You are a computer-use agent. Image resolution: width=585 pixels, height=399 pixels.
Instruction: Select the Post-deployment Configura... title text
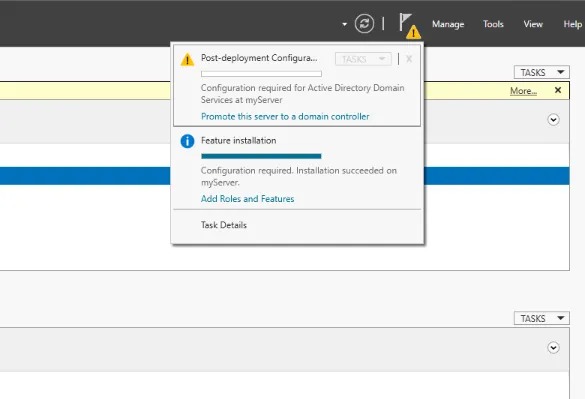coord(259,58)
